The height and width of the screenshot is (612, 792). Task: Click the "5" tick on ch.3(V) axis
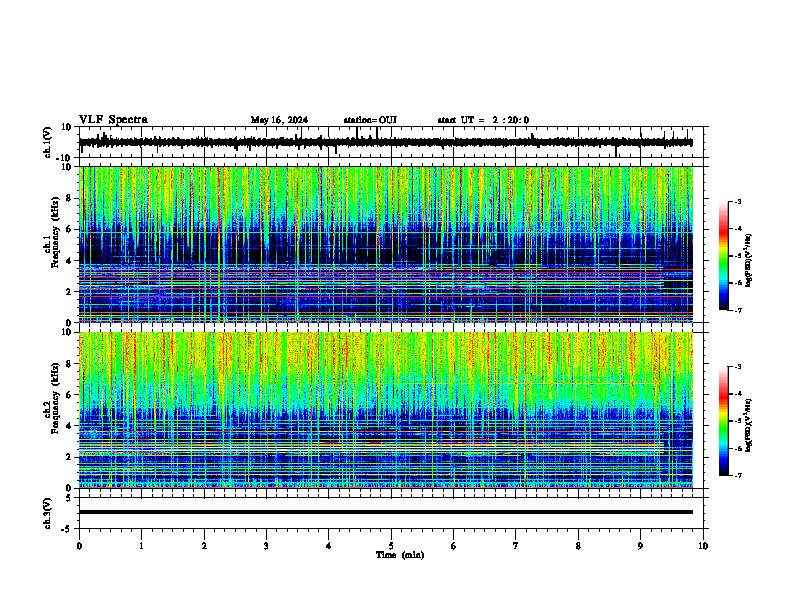[x=70, y=498]
